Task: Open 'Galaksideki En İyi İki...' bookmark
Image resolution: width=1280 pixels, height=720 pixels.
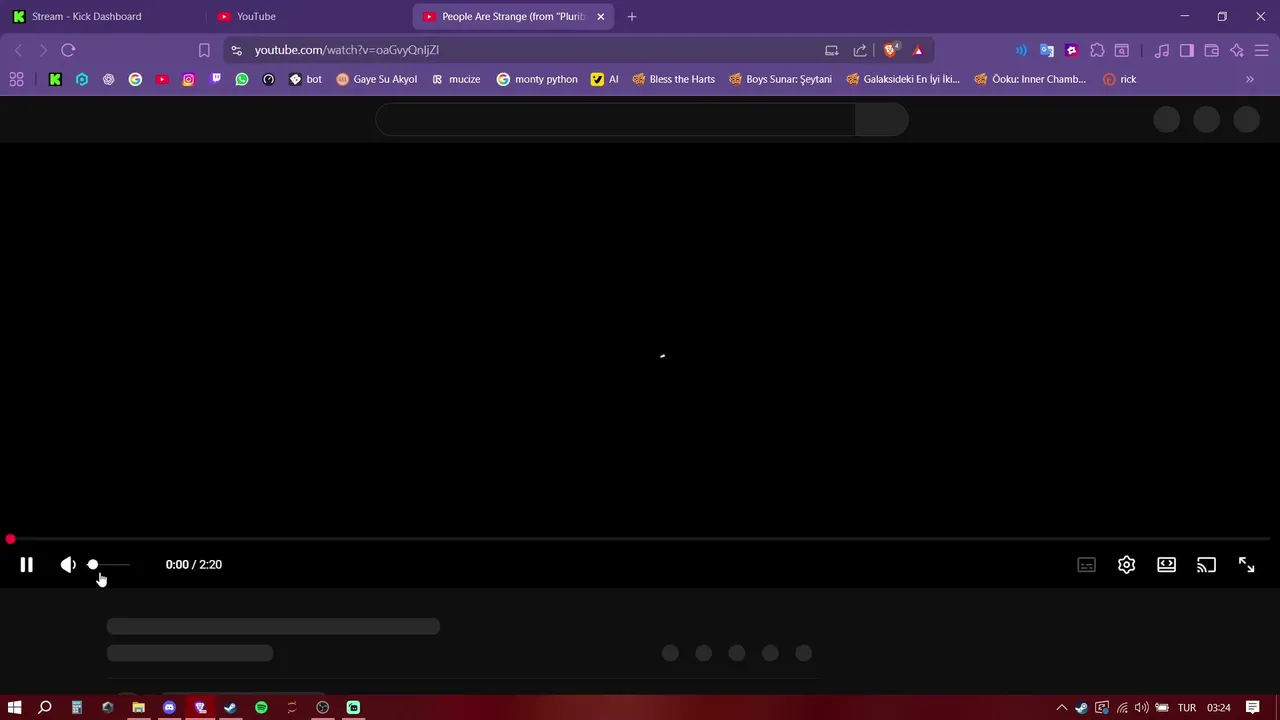Action: (903, 79)
